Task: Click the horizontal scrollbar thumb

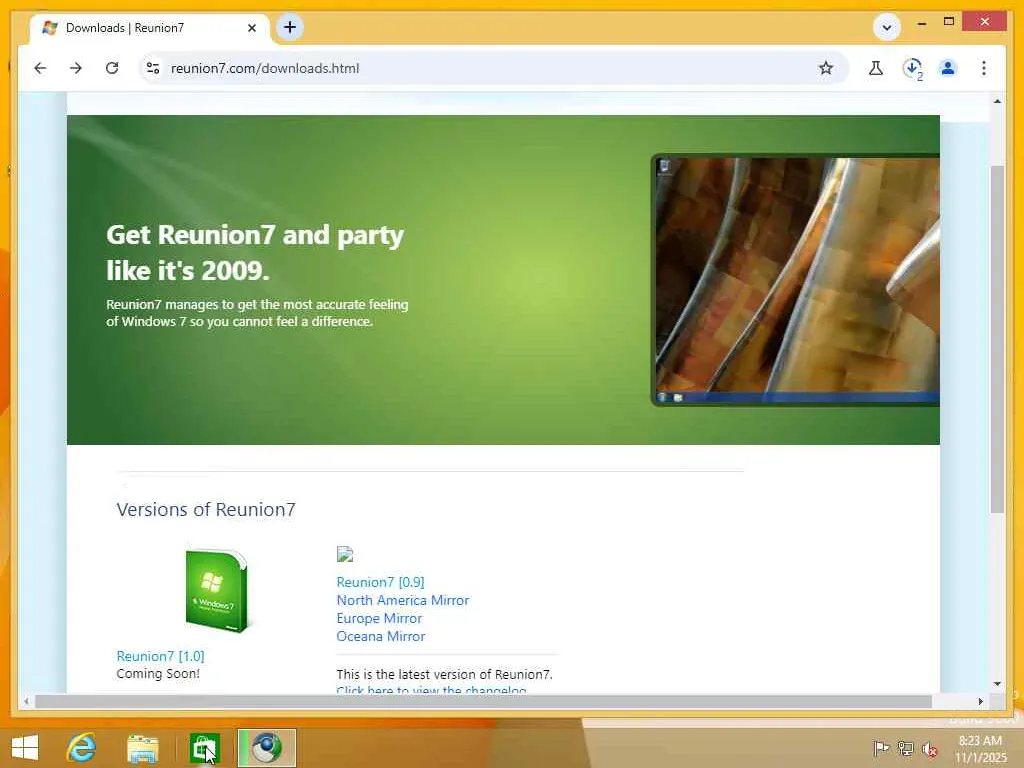Action: click(483, 701)
